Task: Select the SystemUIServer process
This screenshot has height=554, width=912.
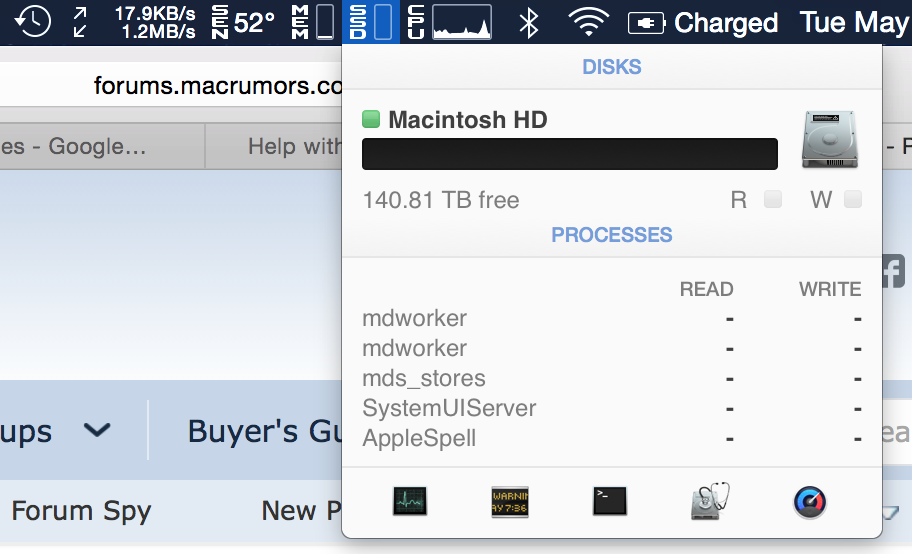Action: coord(612,409)
